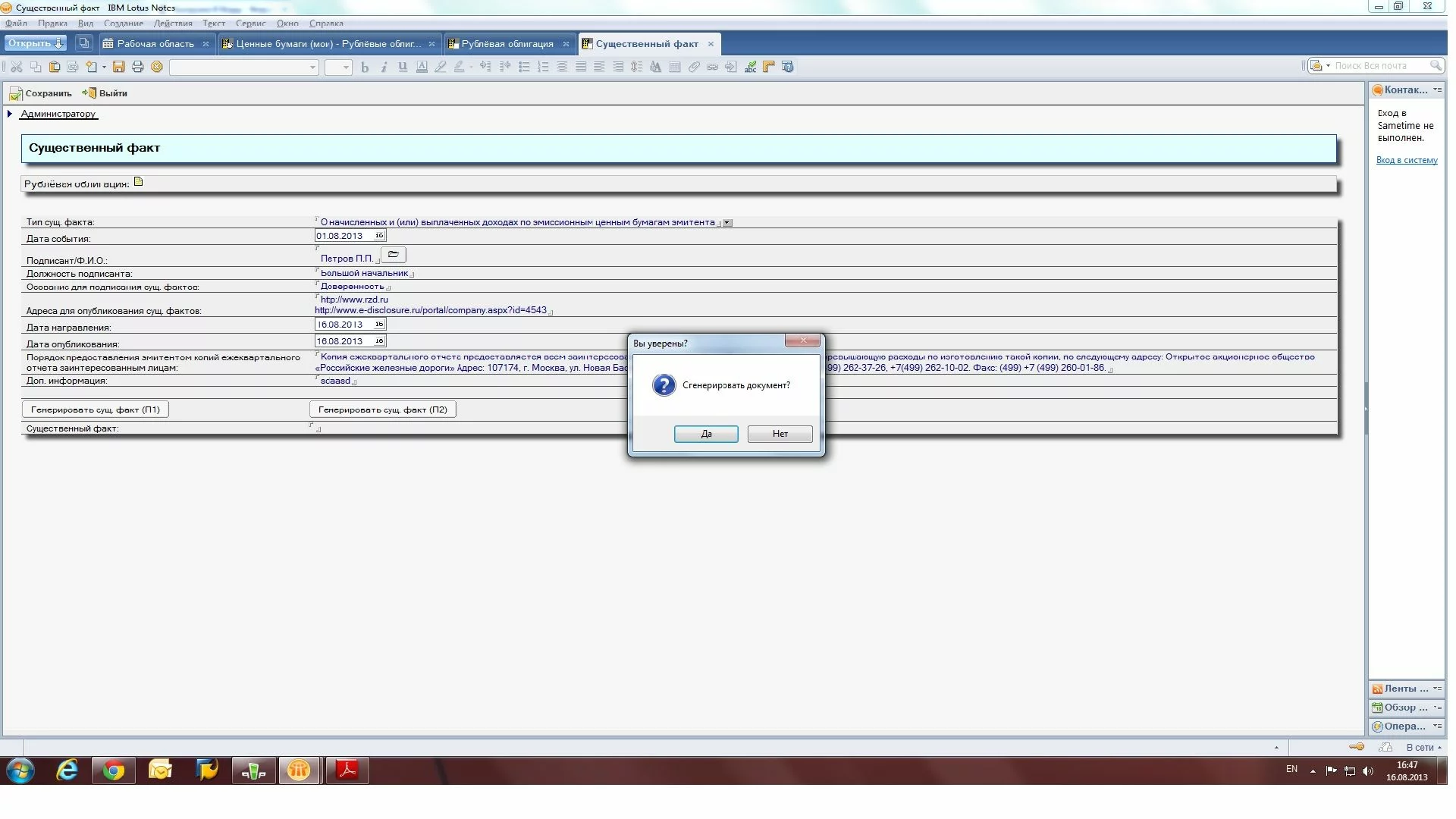The width and height of the screenshot is (1456, 819).
Task: Open the Действия menu
Action: pos(173,24)
